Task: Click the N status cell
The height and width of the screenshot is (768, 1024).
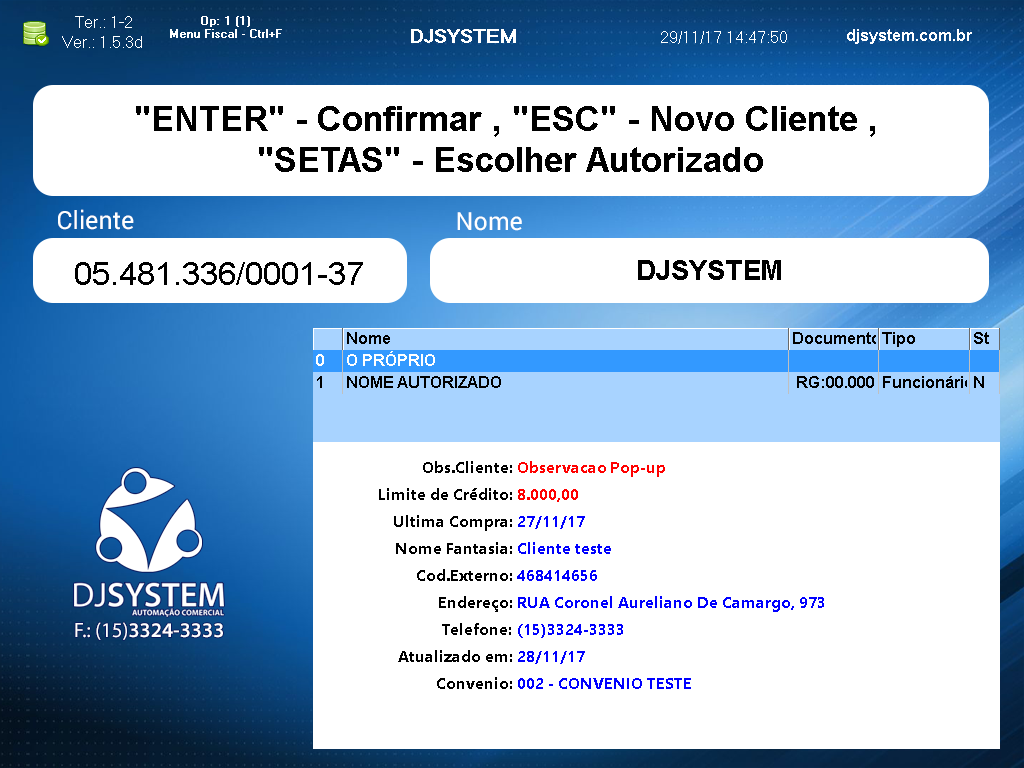Action: 984,382
